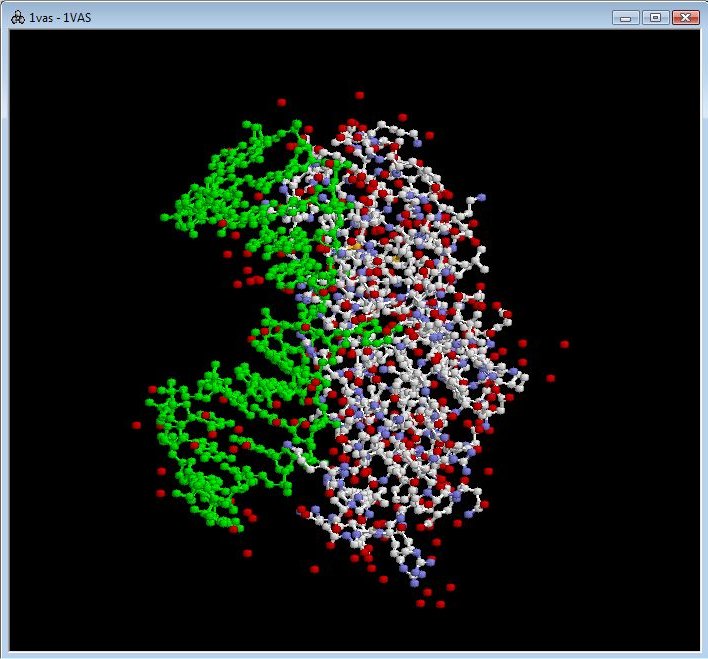Click the '1vas - 1VAS' window title text
Image resolution: width=708 pixels, height=659 pixels.
point(60,18)
